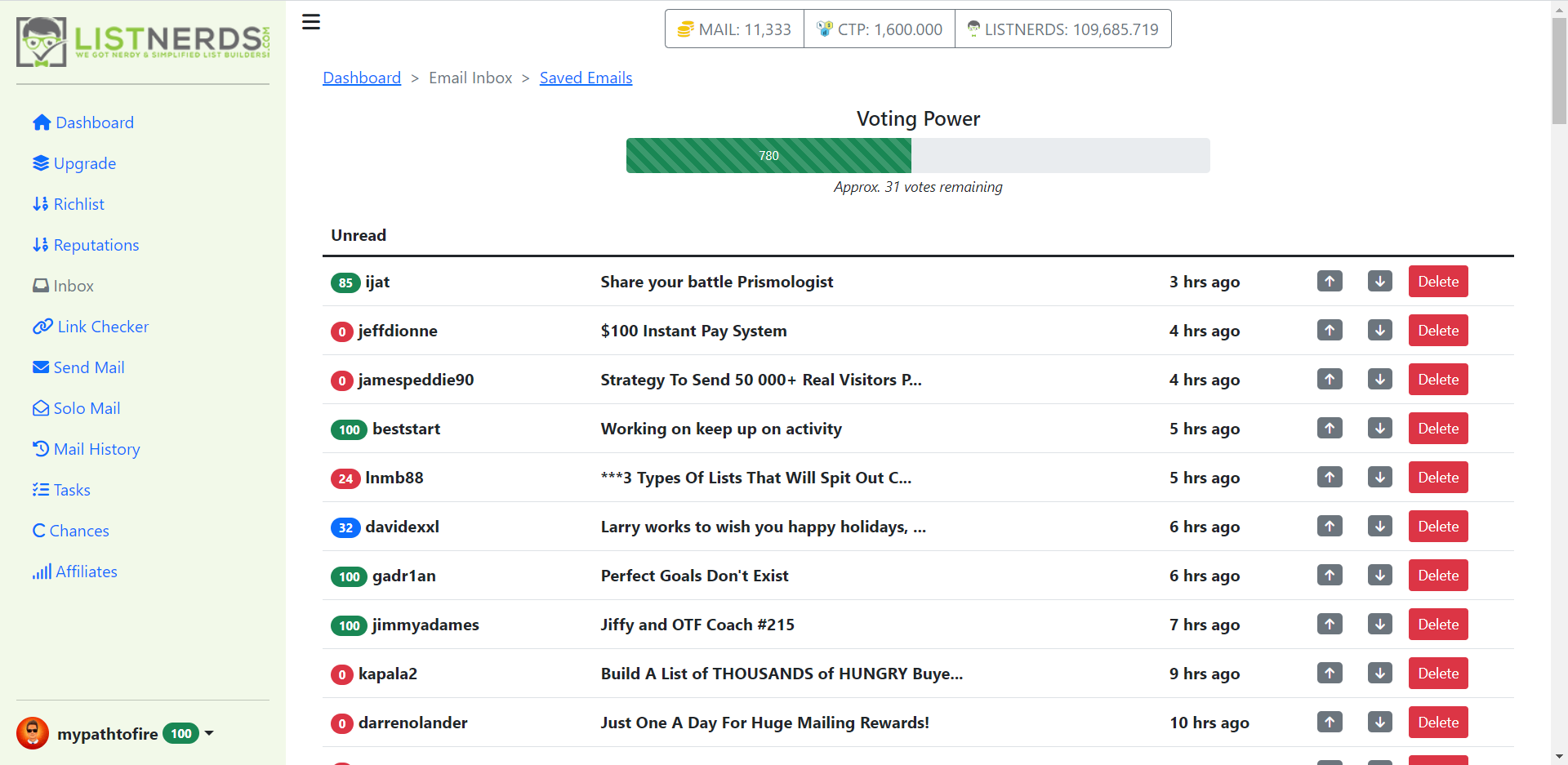Screen dimensions: 1568x765
Task: Follow the Dashboard breadcrumb link
Action: (x=362, y=78)
